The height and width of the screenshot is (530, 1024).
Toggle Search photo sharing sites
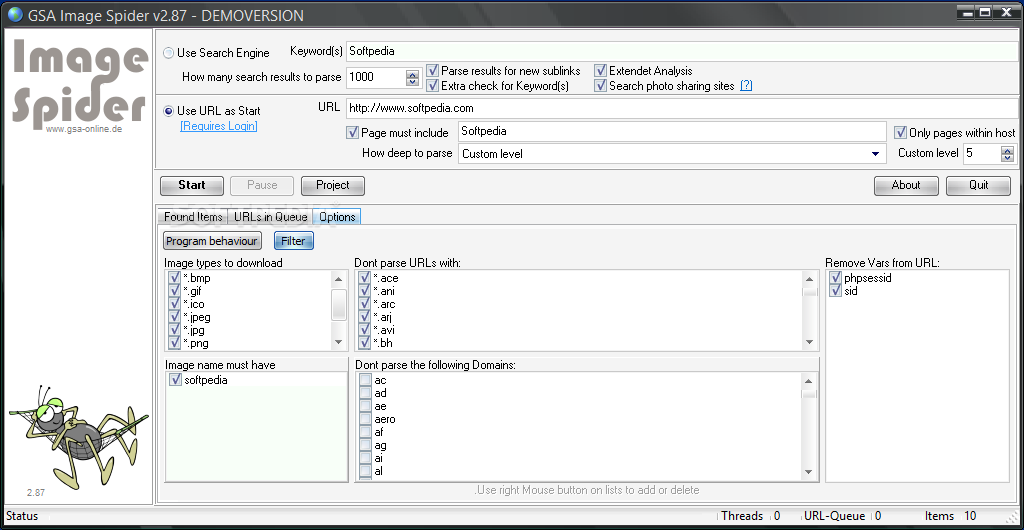pos(601,86)
